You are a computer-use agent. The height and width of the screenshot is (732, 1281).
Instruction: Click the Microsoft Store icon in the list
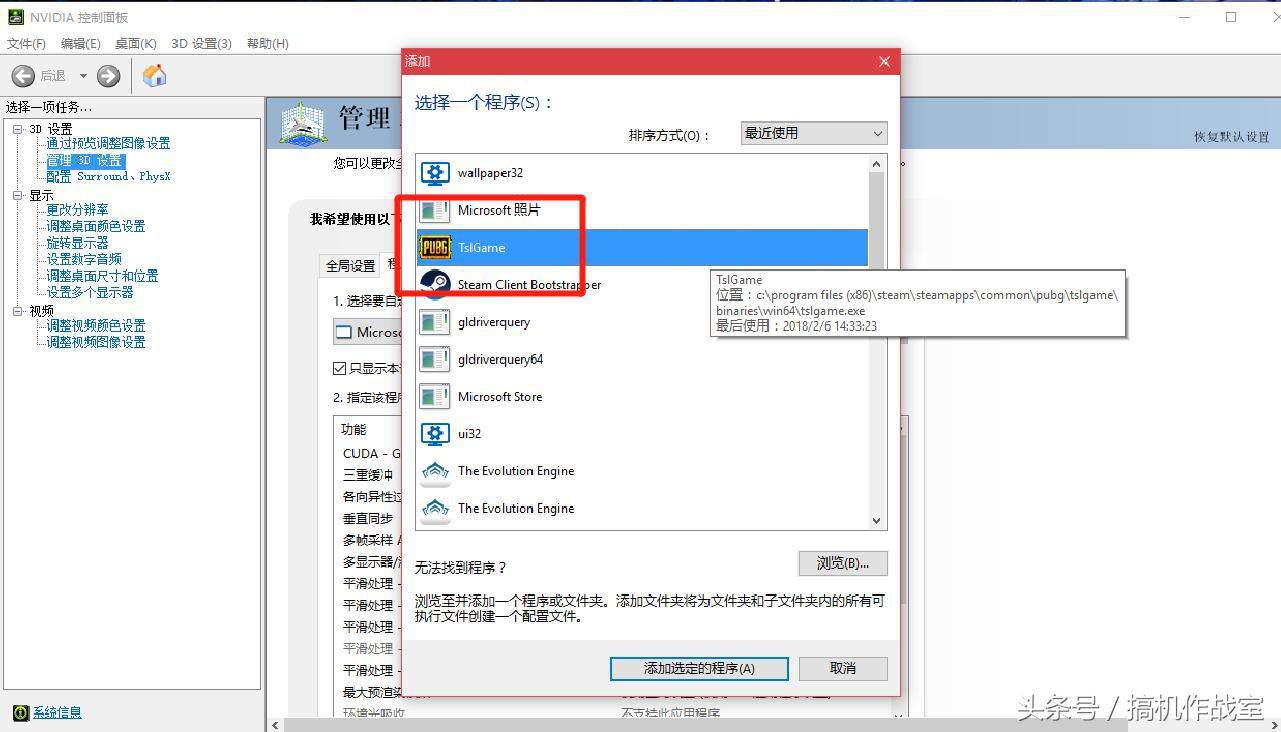[x=436, y=396]
